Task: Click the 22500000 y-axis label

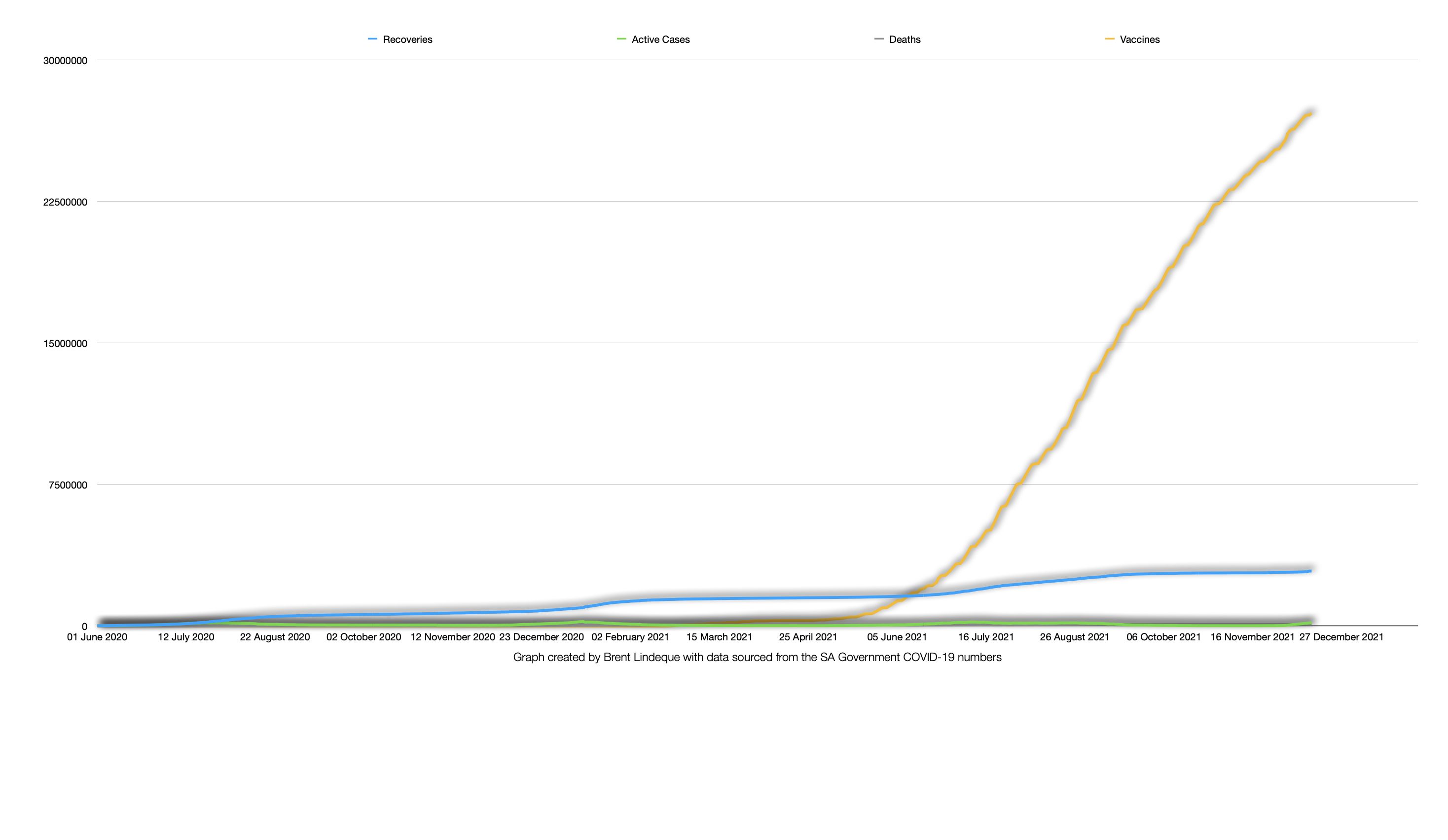Action: [65, 202]
